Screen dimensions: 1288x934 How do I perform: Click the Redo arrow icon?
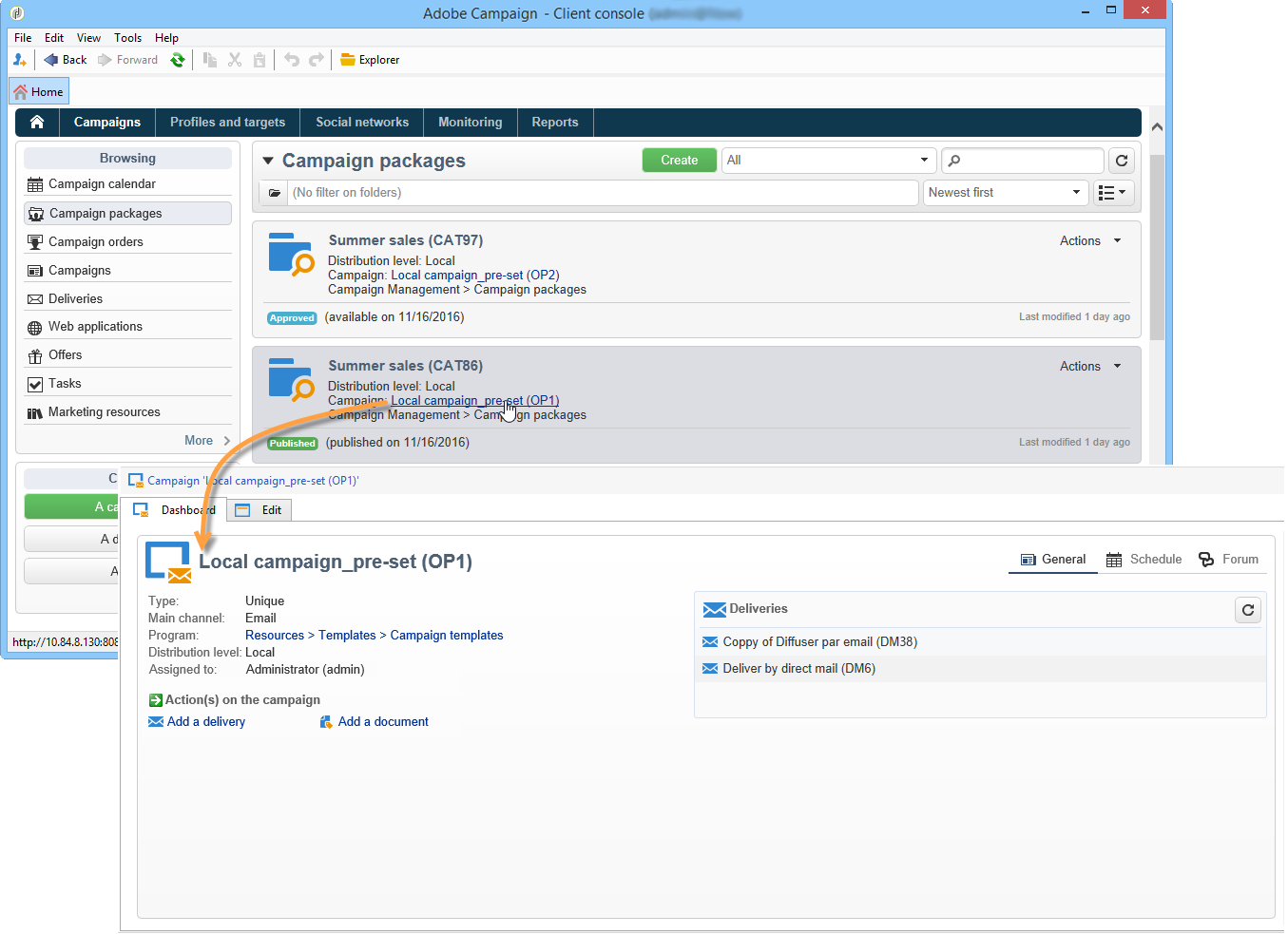click(317, 60)
